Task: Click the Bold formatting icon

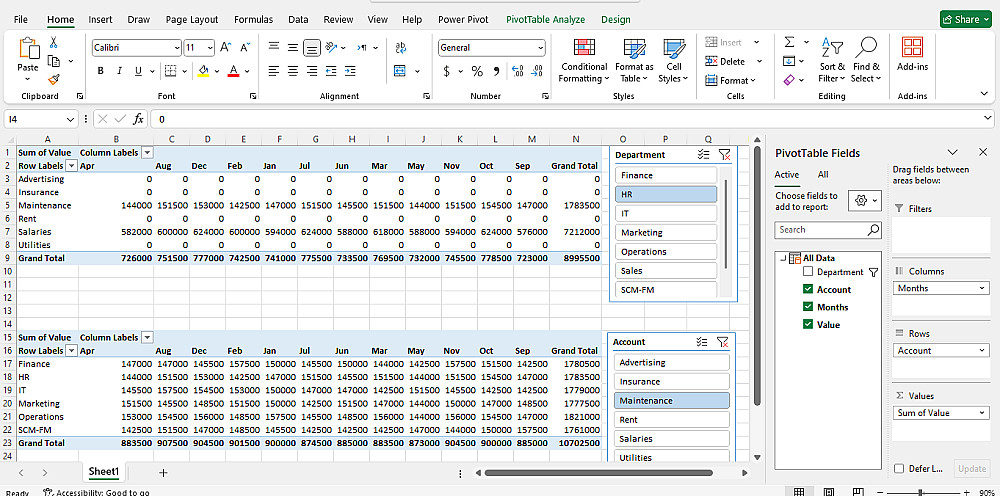Action: coord(100,71)
